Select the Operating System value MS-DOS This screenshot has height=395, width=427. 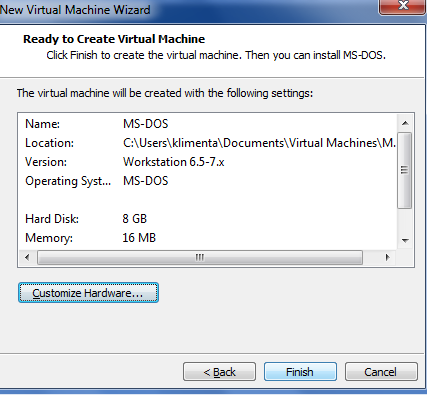146,181
